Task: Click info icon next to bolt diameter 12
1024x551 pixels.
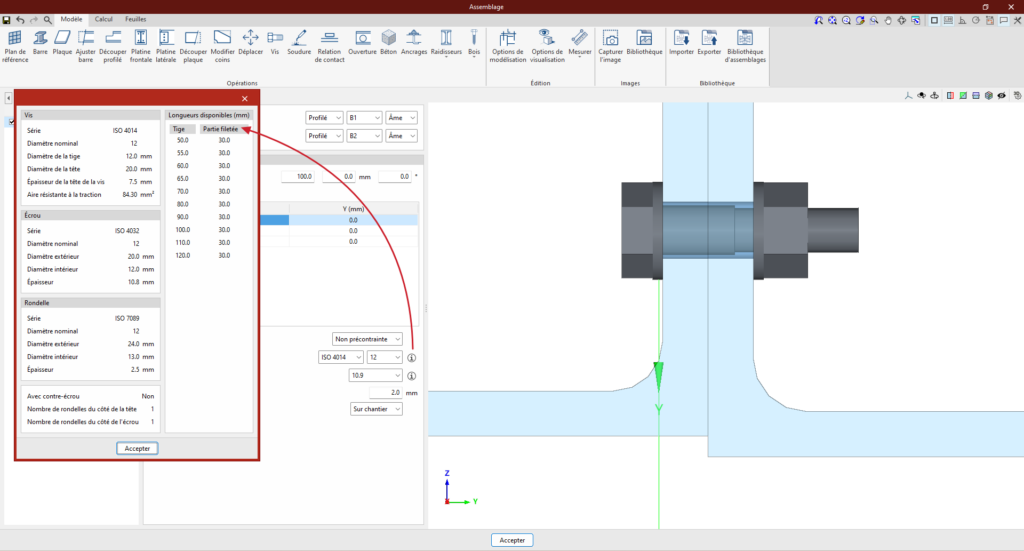Action: 411,357
